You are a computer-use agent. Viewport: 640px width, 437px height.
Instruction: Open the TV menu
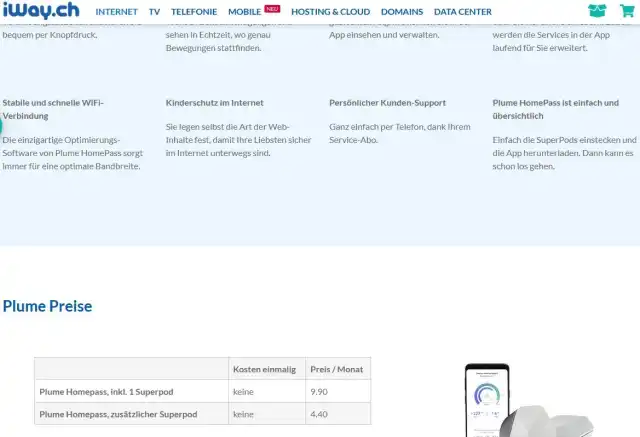tap(154, 12)
